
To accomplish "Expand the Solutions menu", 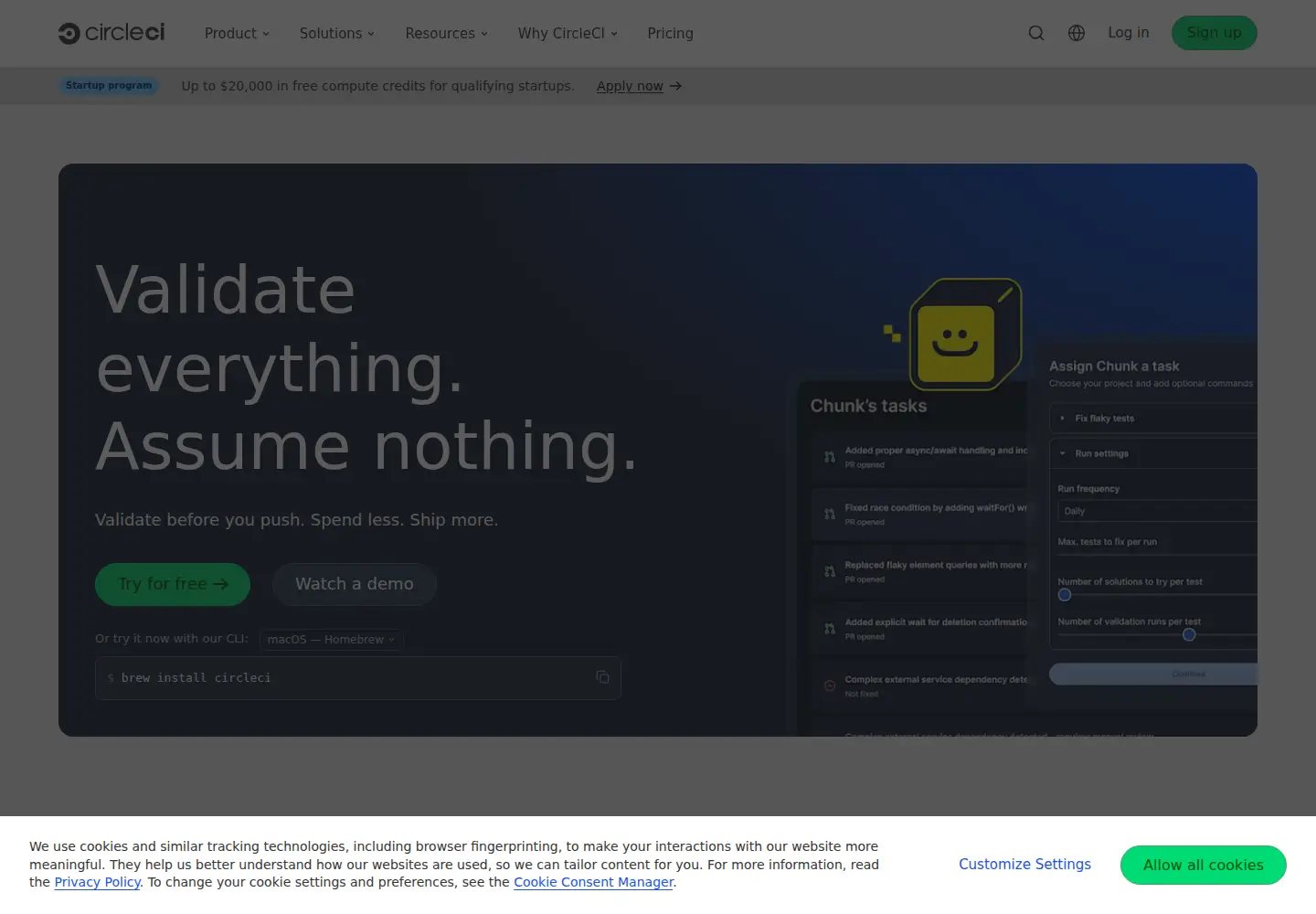I will (x=337, y=33).
